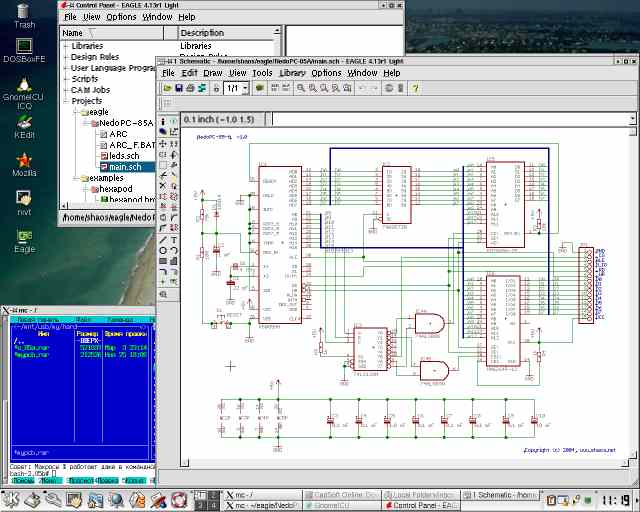Expand the Design Rules tree node
The height and width of the screenshot is (512, 640).
(66, 57)
